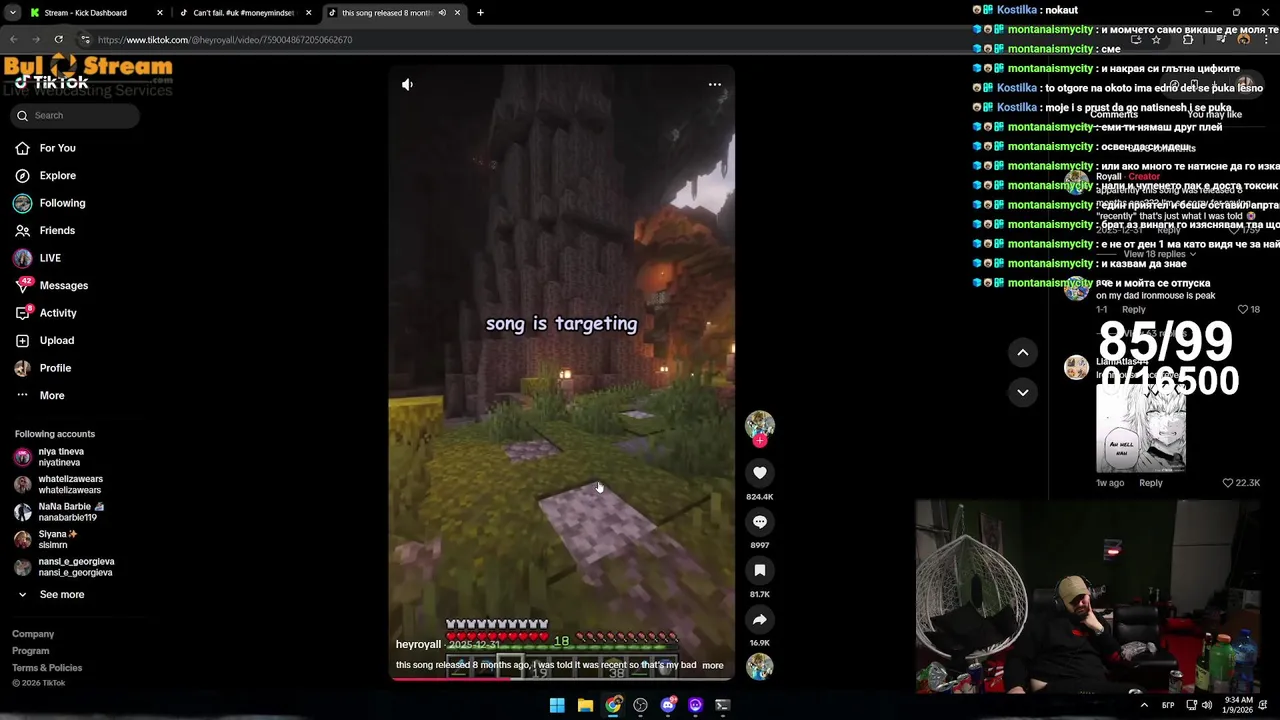Expand See more following accounts
The width and height of the screenshot is (1280, 720).
click(61, 595)
